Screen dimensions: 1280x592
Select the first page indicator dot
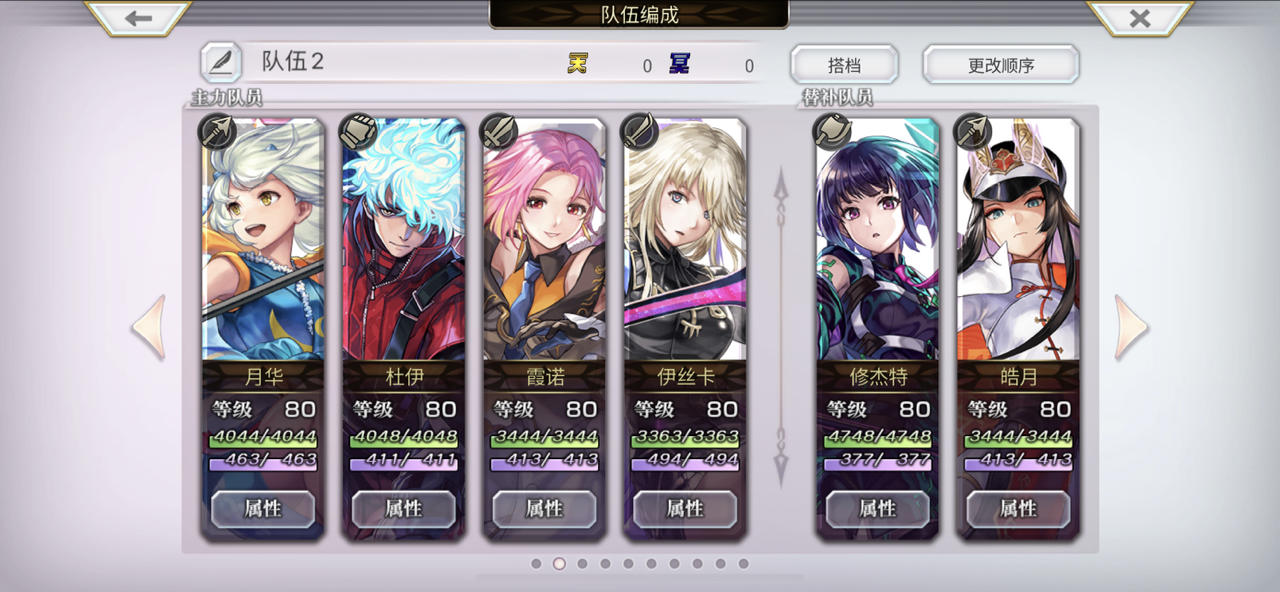coord(536,564)
